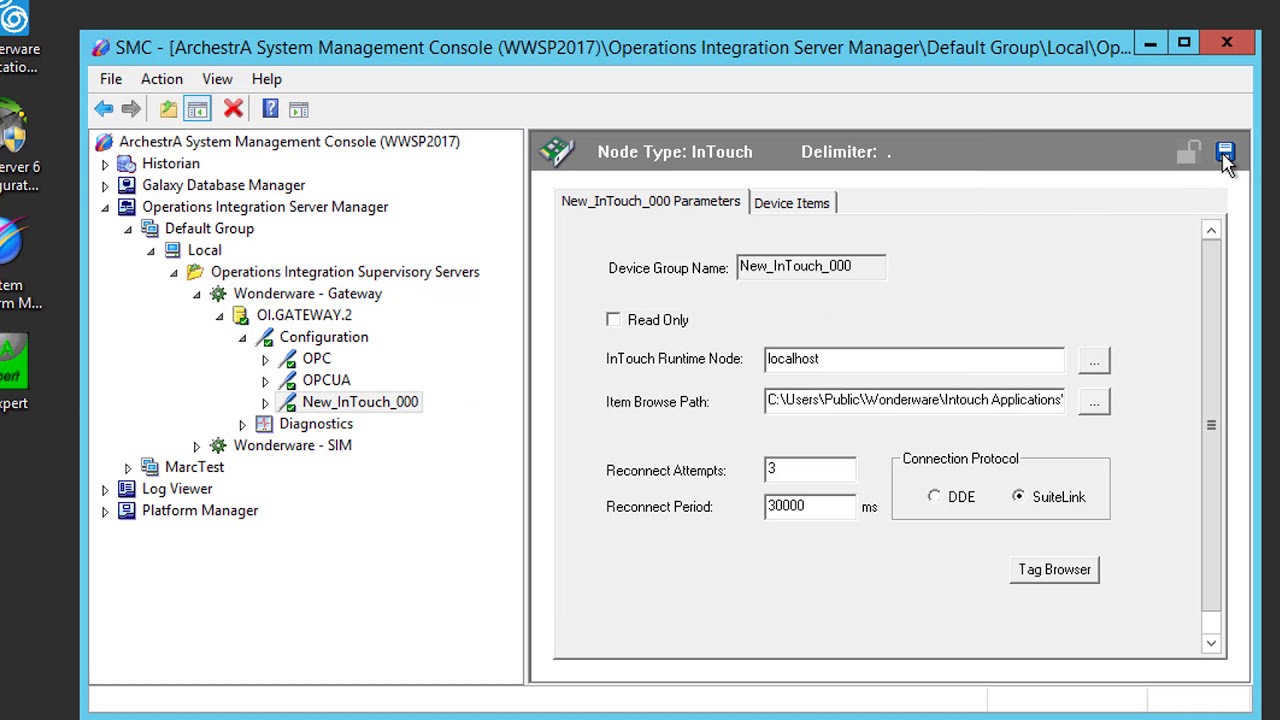Click the Show/Hide action pane icon

(x=298, y=109)
